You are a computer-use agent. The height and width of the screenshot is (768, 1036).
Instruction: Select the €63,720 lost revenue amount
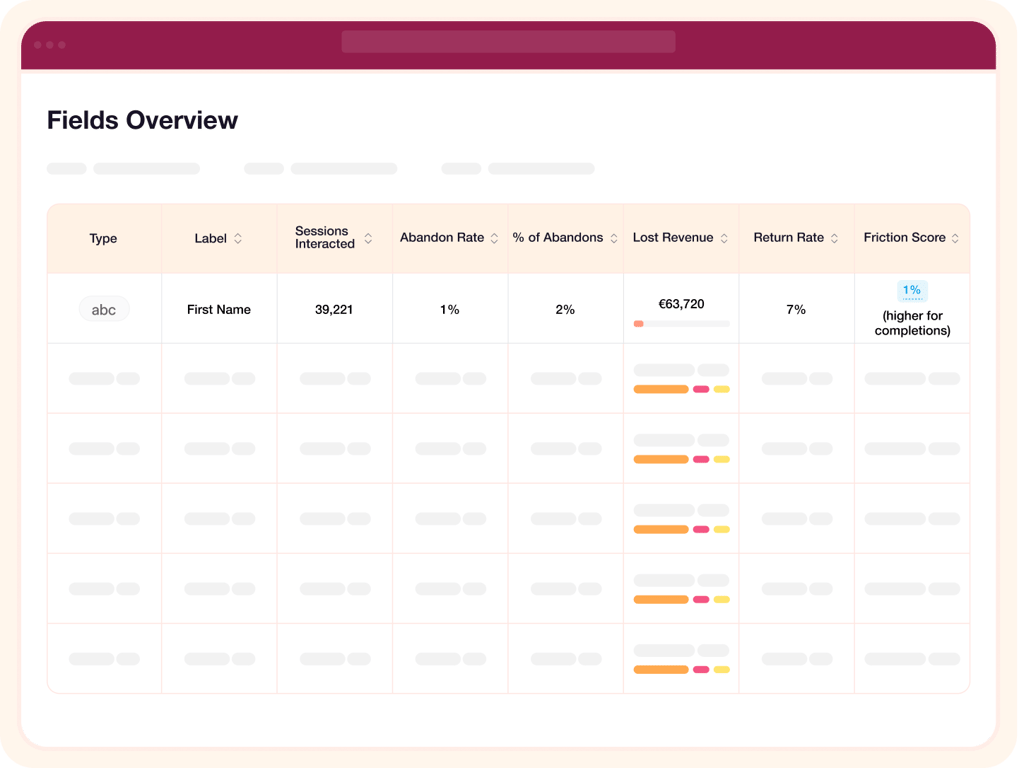coord(681,304)
